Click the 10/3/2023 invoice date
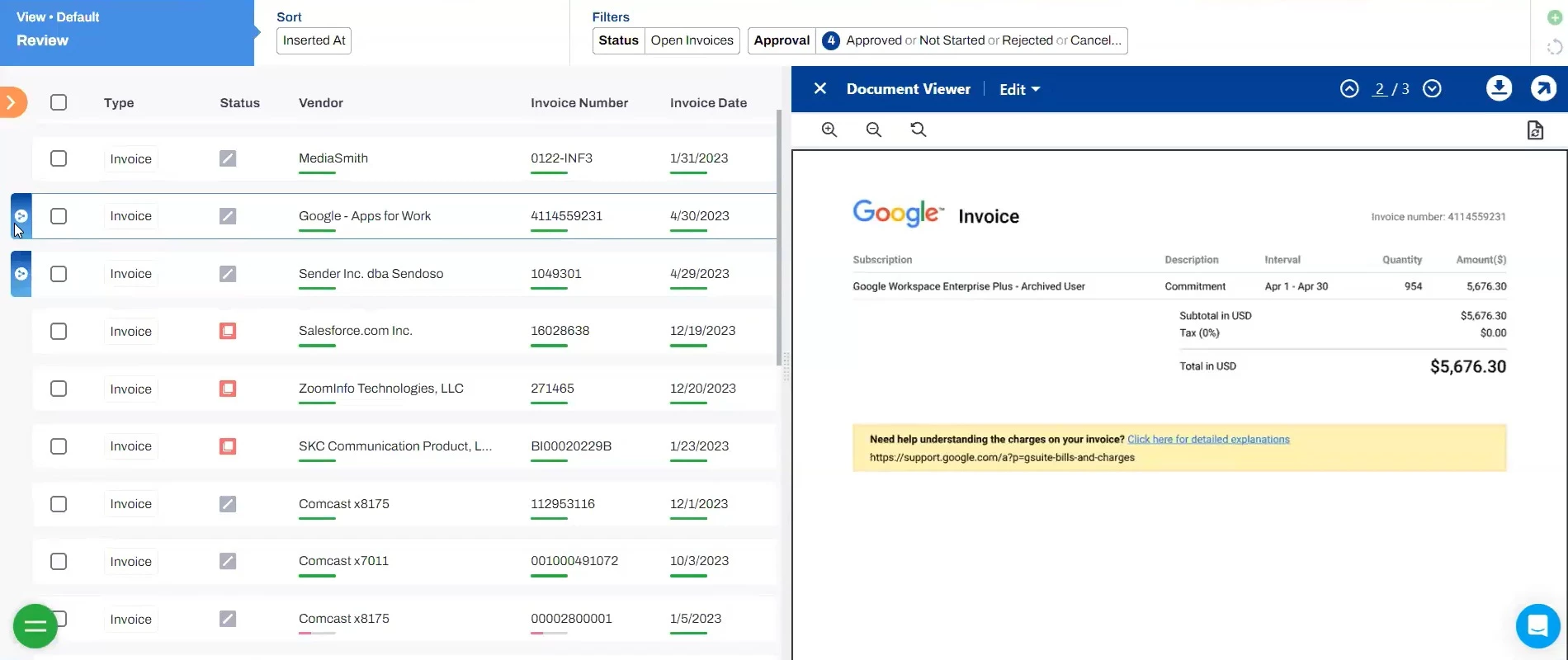 pos(699,561)
